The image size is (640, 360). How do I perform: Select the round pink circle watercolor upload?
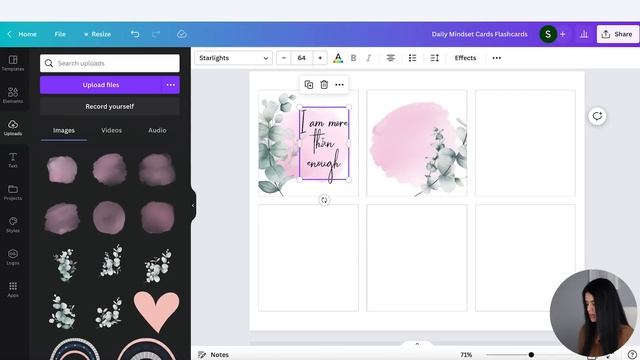tap(109, 218)
